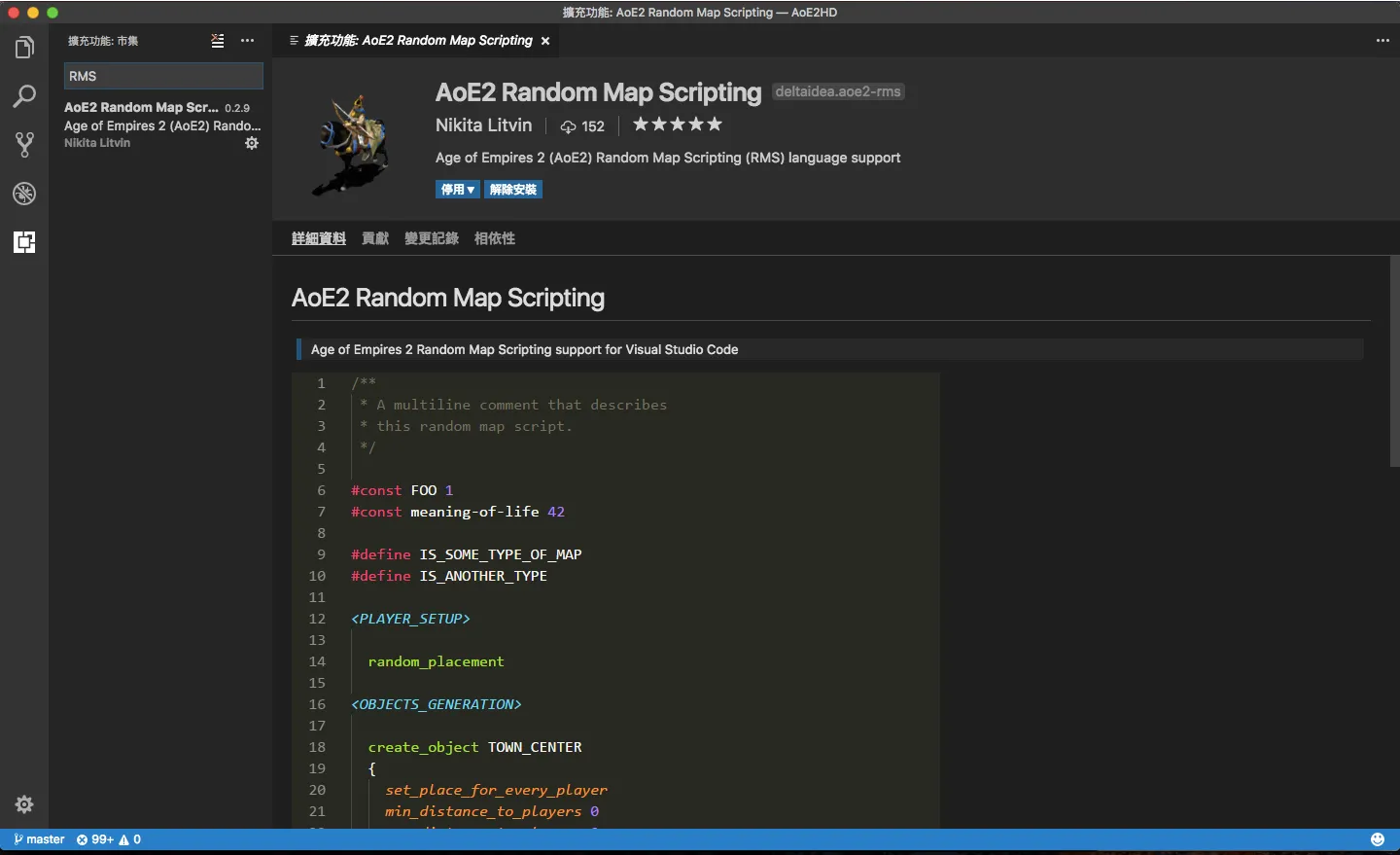Click inside the RMS extension search field

(162, 76)
